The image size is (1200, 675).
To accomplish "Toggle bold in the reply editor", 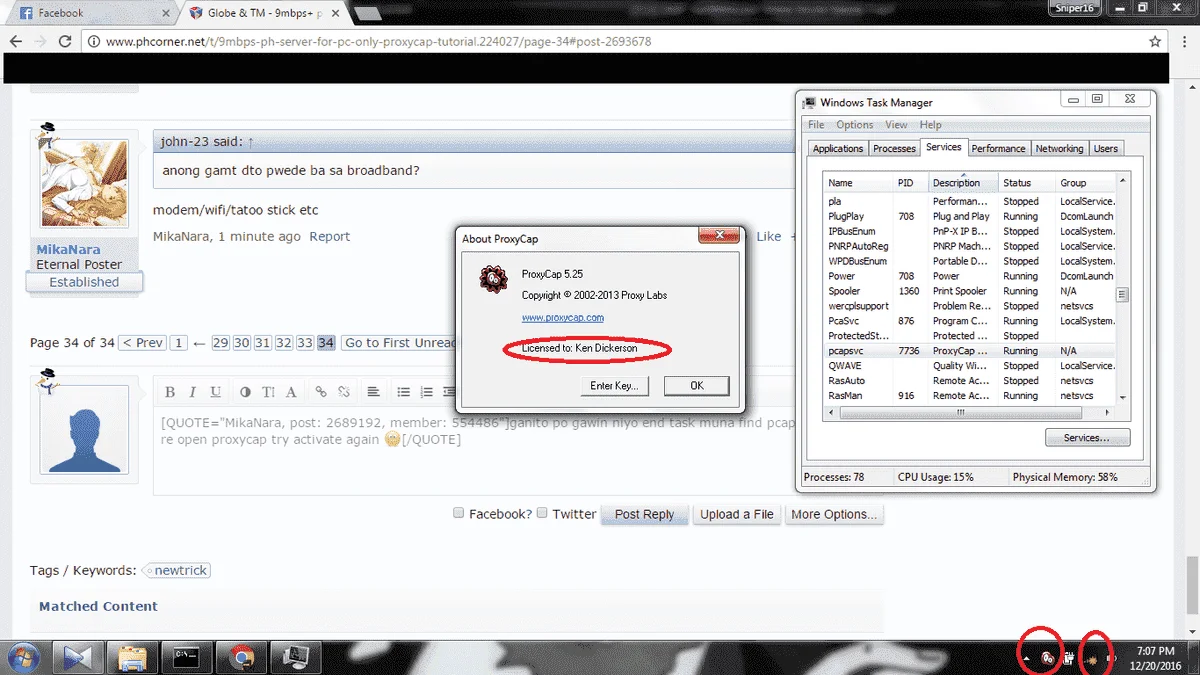I will pyautogui.click(x=170, y=392).
